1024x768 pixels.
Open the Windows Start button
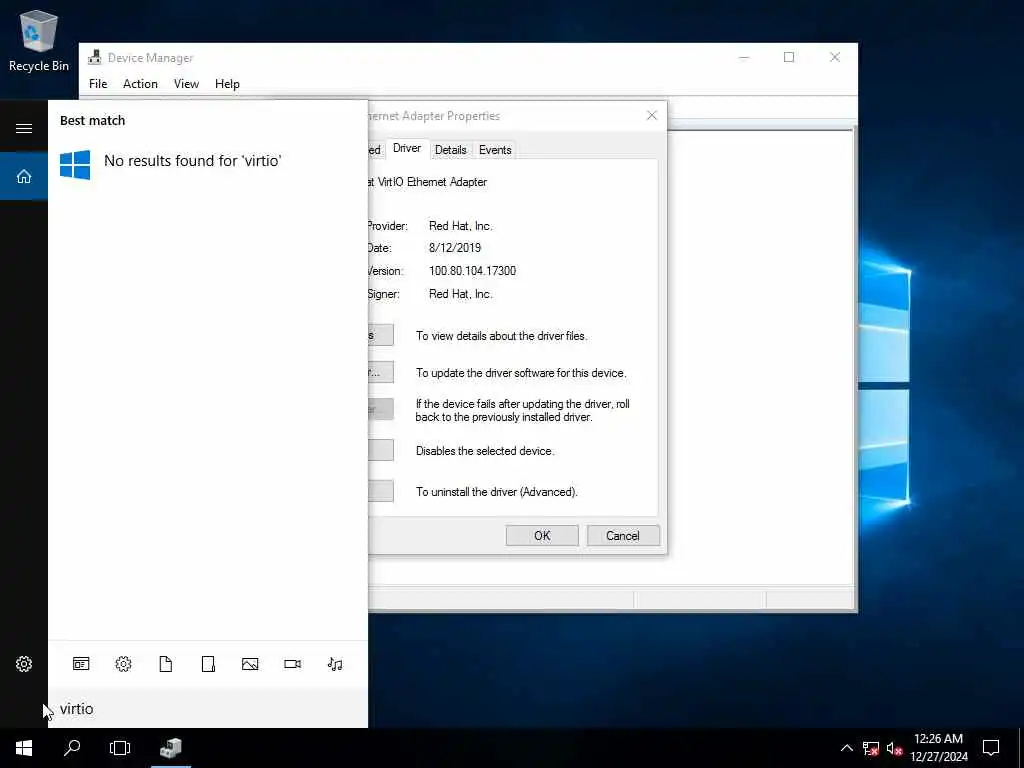click(x=24, y=748)
